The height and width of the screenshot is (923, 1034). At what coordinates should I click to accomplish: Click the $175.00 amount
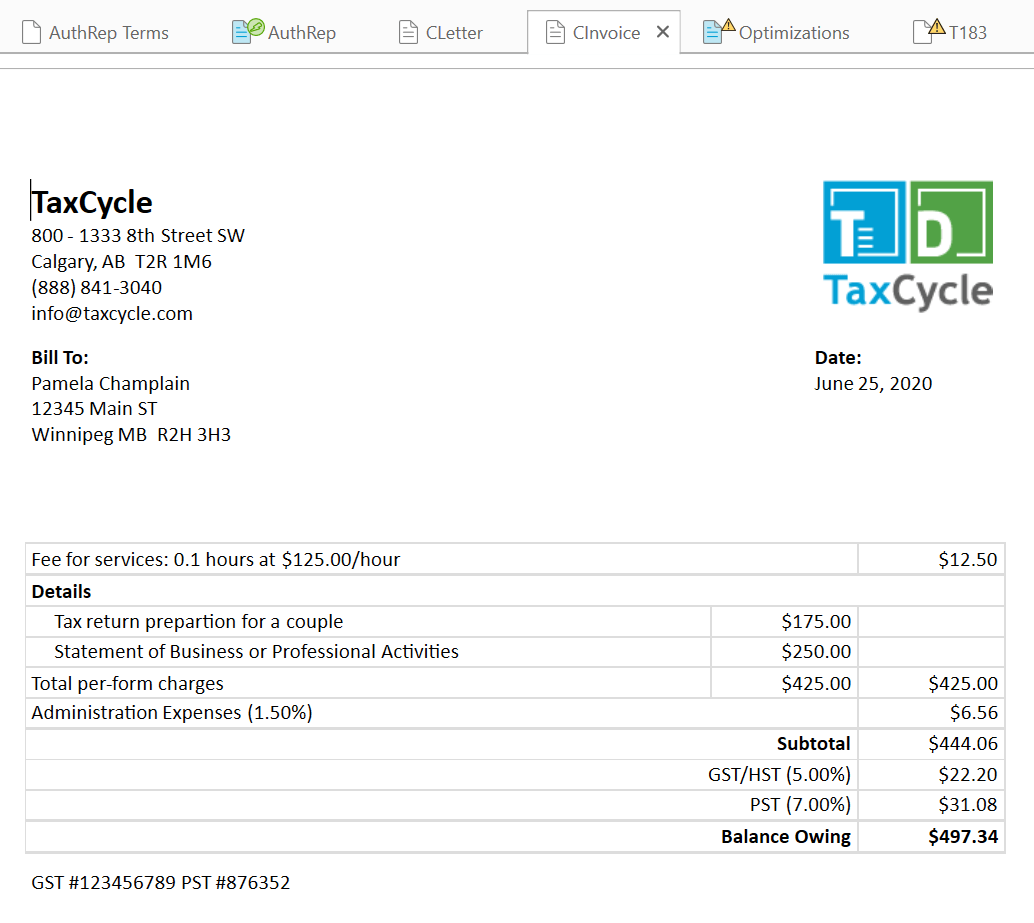click(816, 621)
